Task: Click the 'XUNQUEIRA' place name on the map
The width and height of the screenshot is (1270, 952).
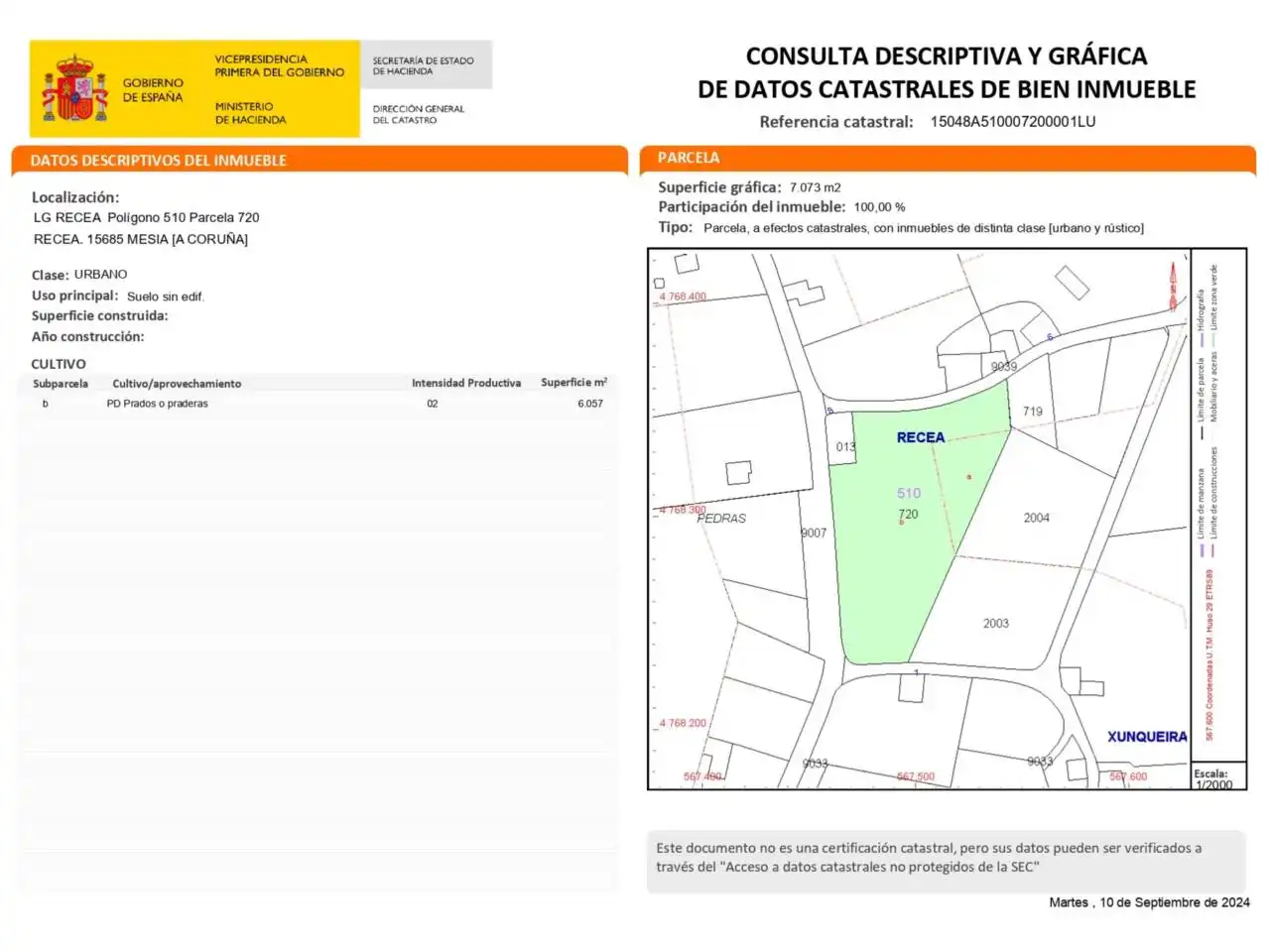Action: (x=1147, y=737)
